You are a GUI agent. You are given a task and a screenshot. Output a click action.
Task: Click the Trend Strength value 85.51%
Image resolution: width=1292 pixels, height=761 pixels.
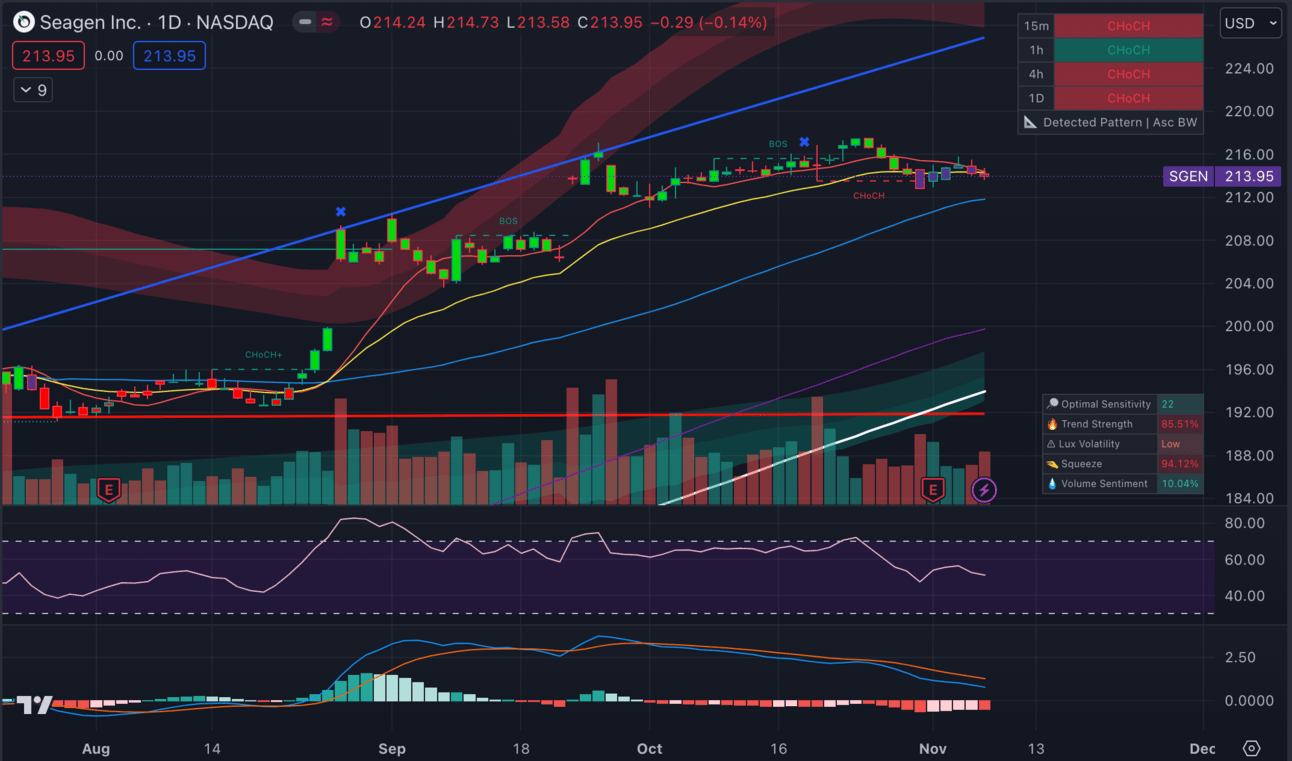pos(1180,424)
